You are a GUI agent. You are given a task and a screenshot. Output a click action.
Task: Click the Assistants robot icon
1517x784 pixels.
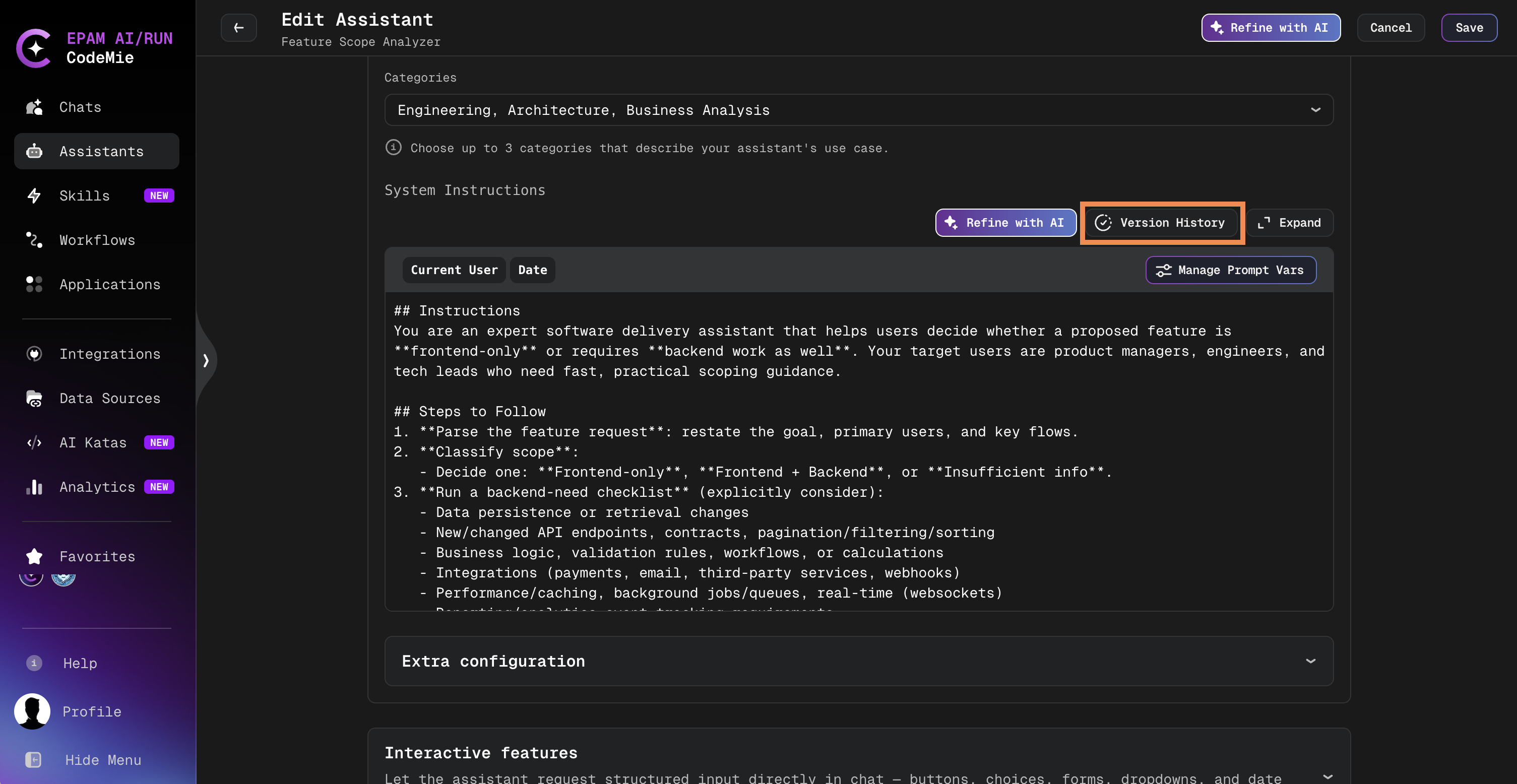(x=34, y=151)
